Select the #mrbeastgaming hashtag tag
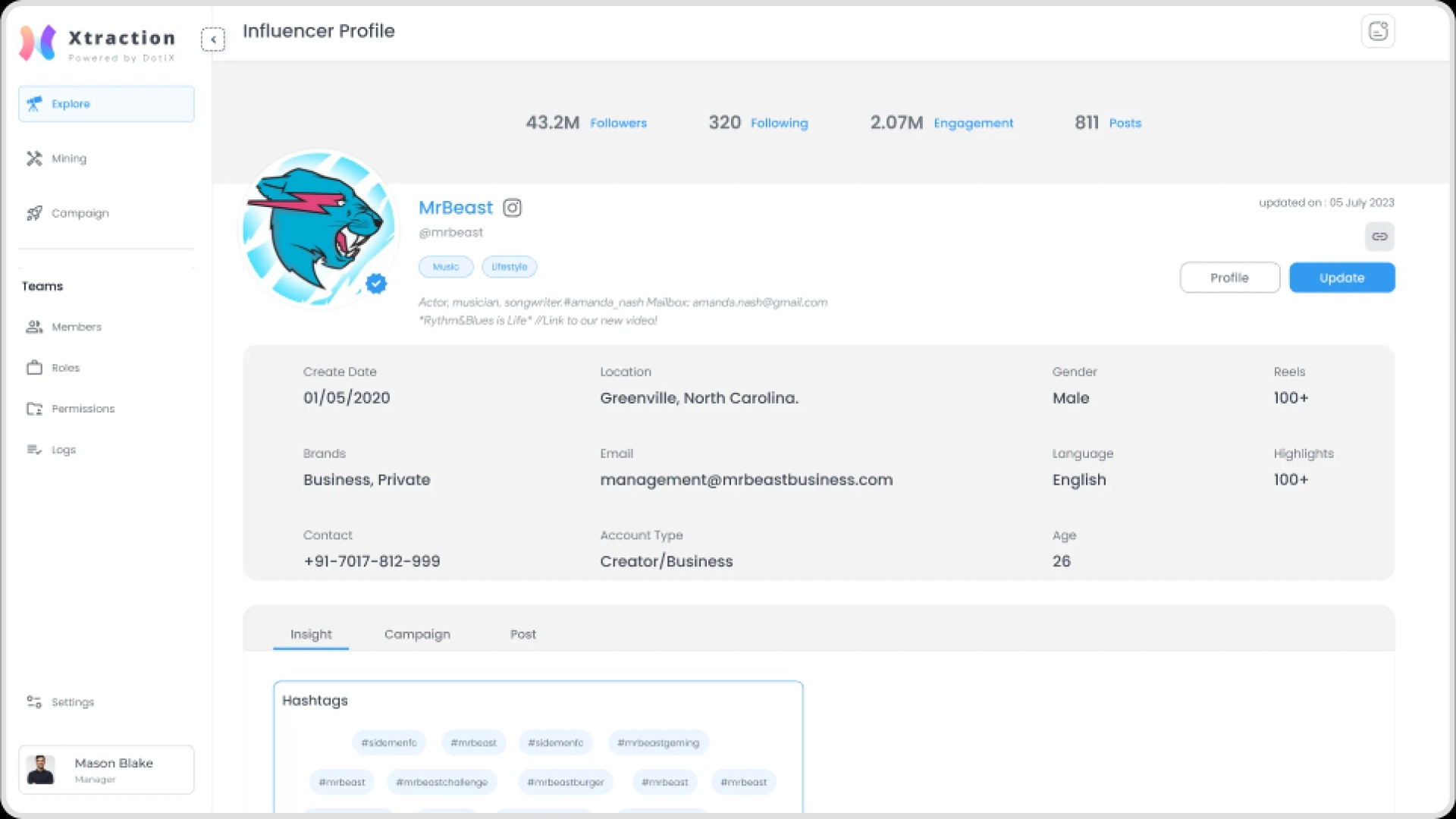 658,742
